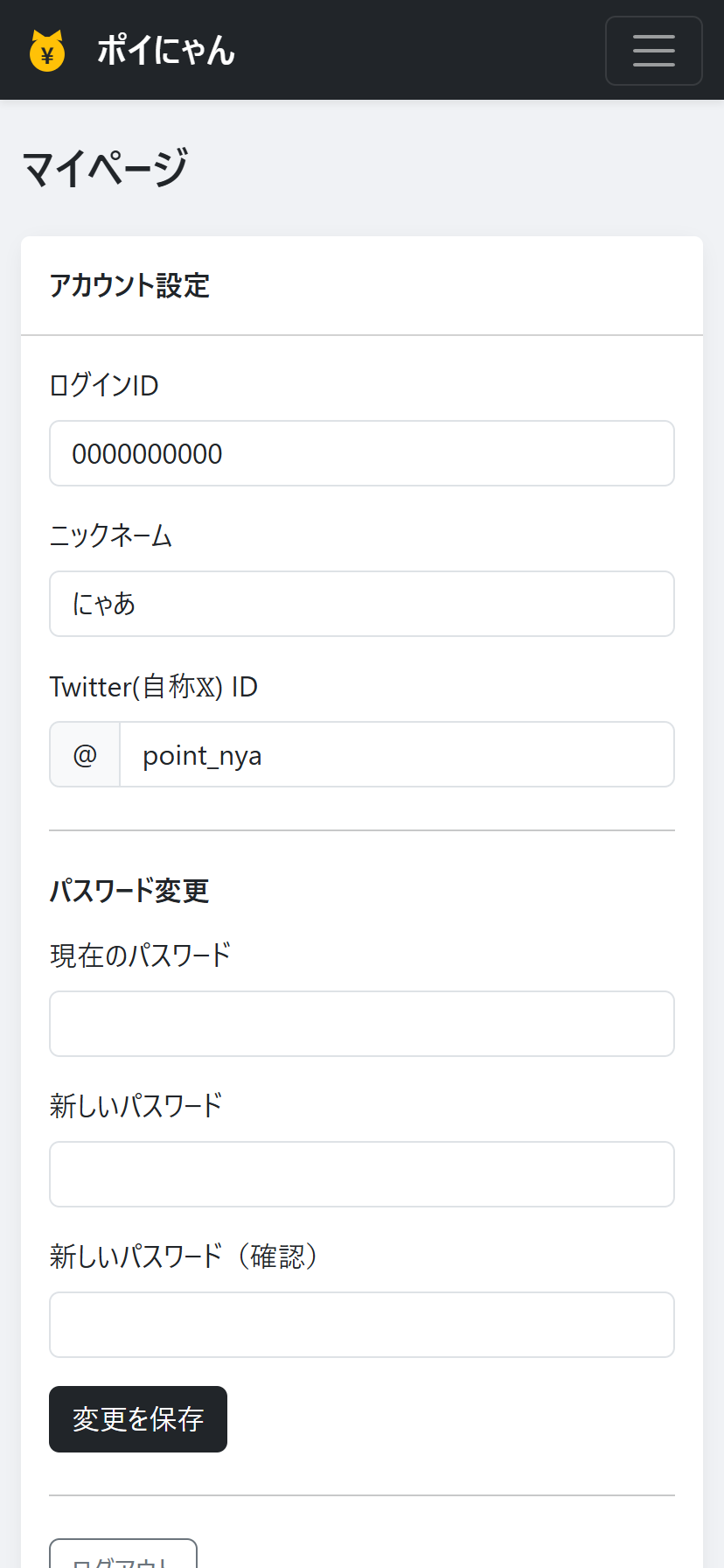This screenshot has width=724, height=1568.
Task: Click the Twitter ID field showing point_nya
Action: 397,754
